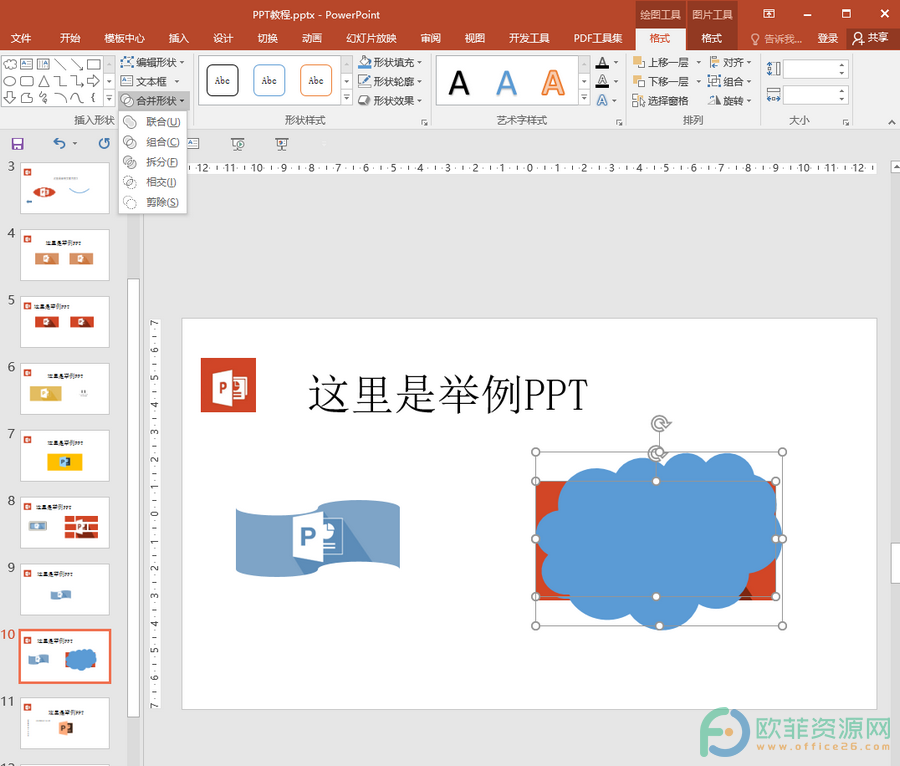Choose 联合(U) union option
Viewport: 900px width, 766px height.
pyautogui.click(x=153, y=122)
